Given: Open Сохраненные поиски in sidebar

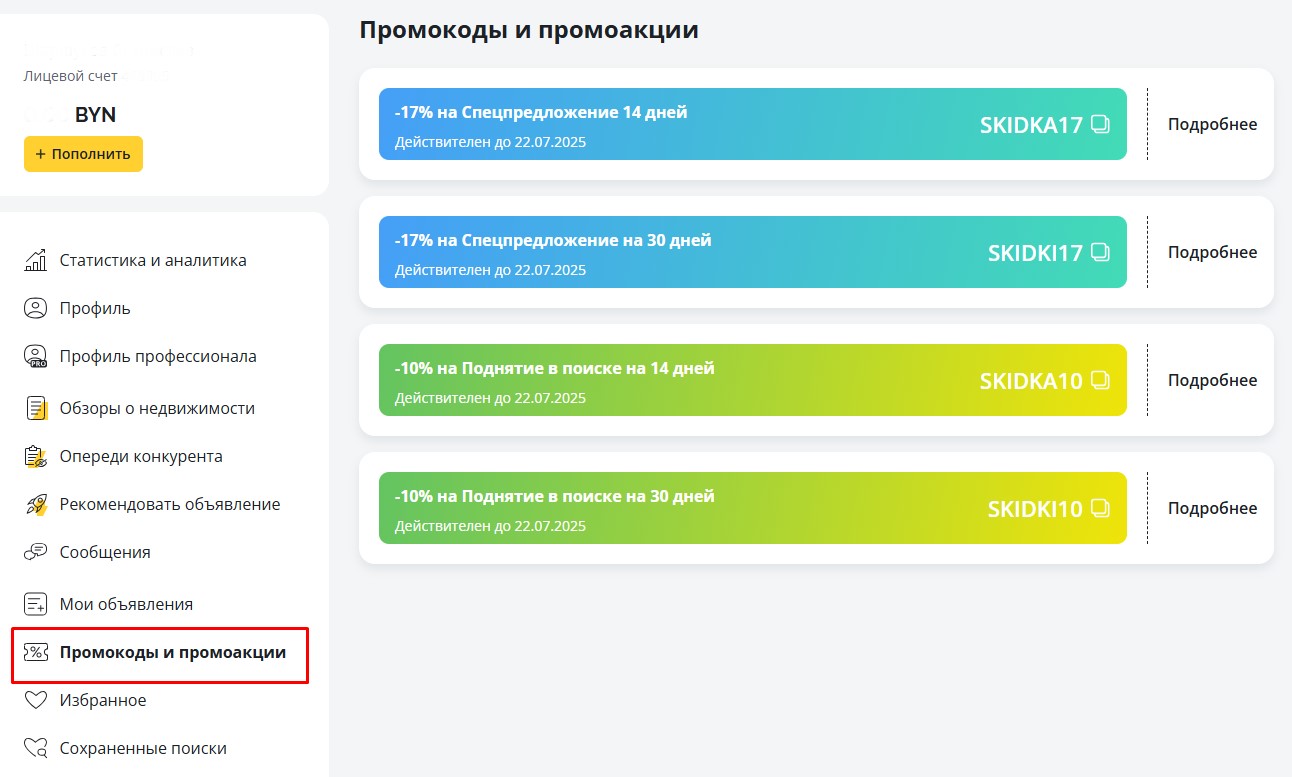Looking at the screenshot, I should 142,748.
